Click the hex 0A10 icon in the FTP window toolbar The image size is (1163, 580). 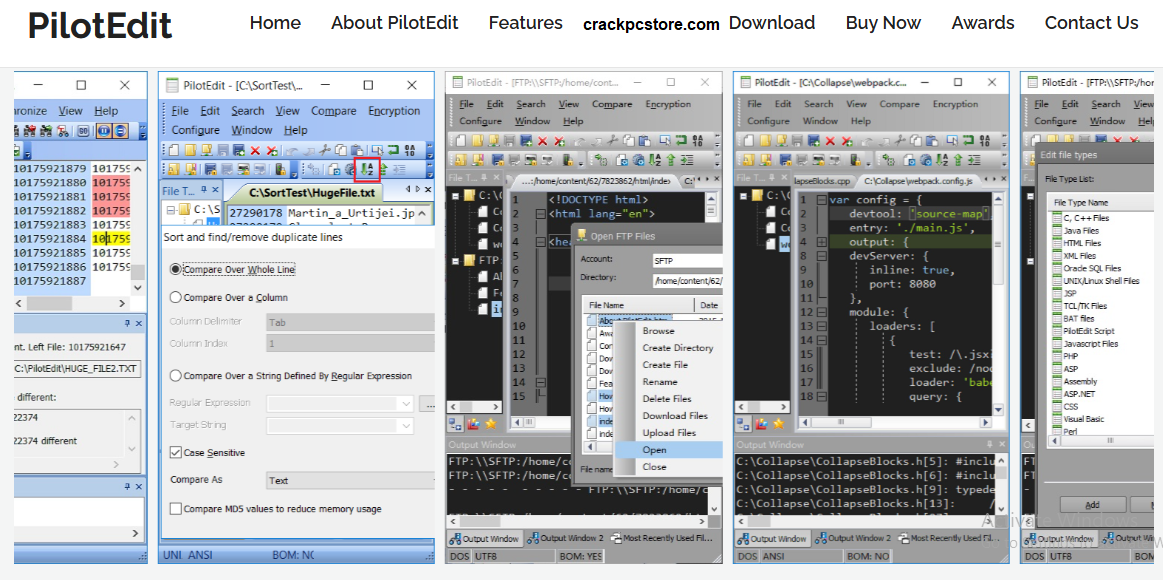coord(699,140)
